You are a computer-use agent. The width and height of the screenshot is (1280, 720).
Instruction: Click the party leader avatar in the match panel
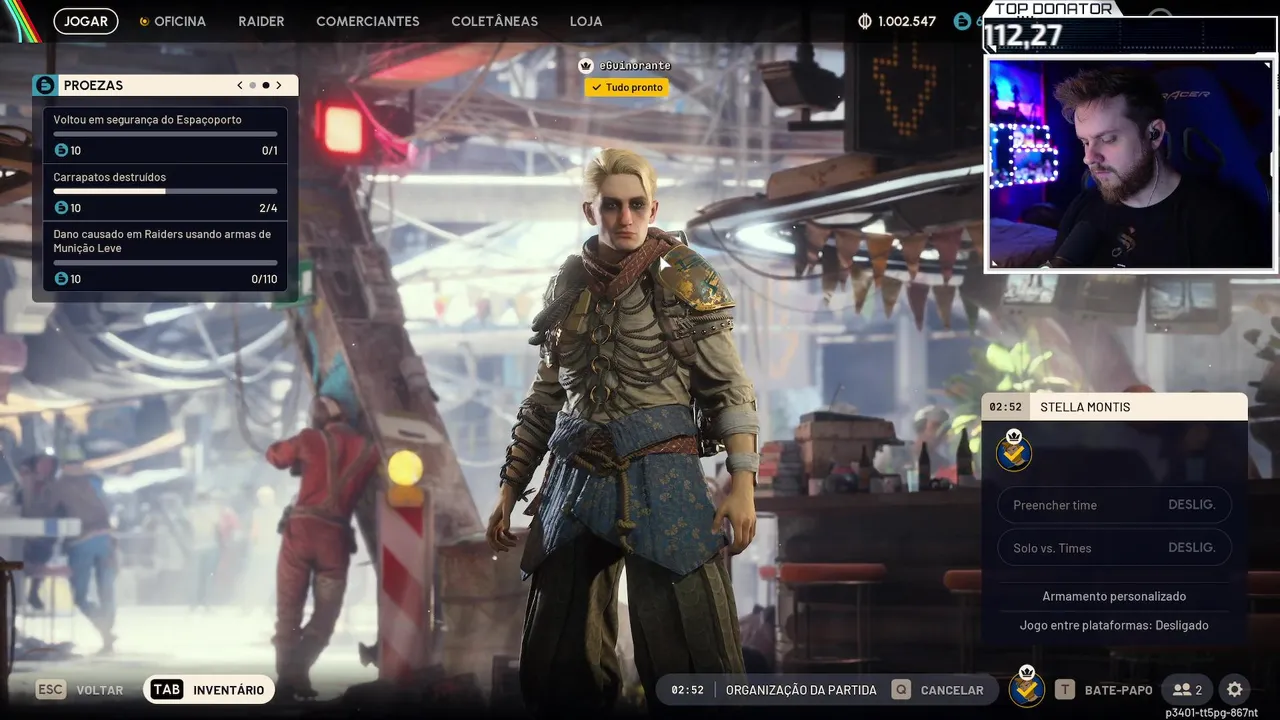pyautogui.click(x=1014, y=451)
